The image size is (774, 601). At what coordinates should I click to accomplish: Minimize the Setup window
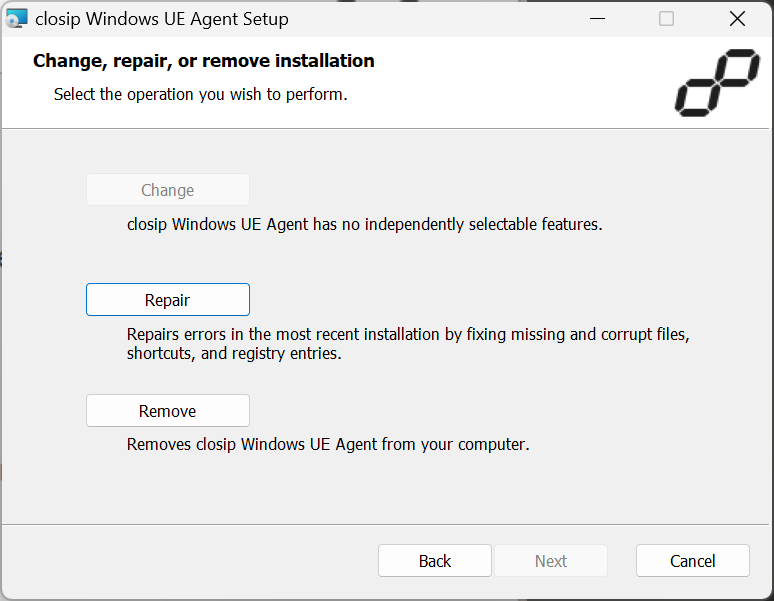597,19
